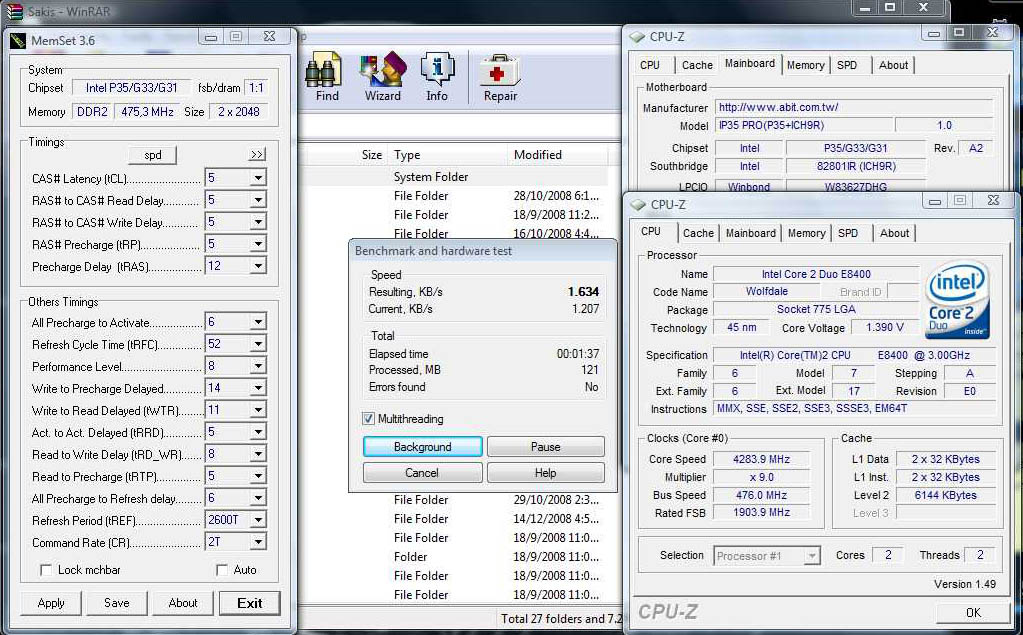
Task: Open SPD tab in front CPU-Z window
Action: 848,233
